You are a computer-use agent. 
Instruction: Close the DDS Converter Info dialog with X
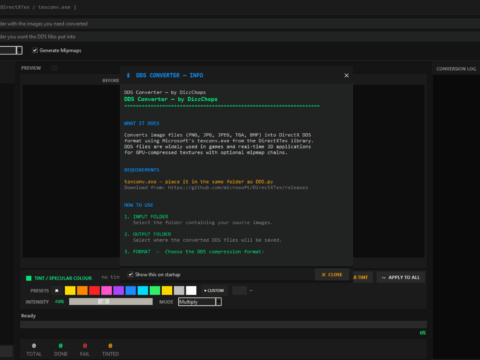346,75
